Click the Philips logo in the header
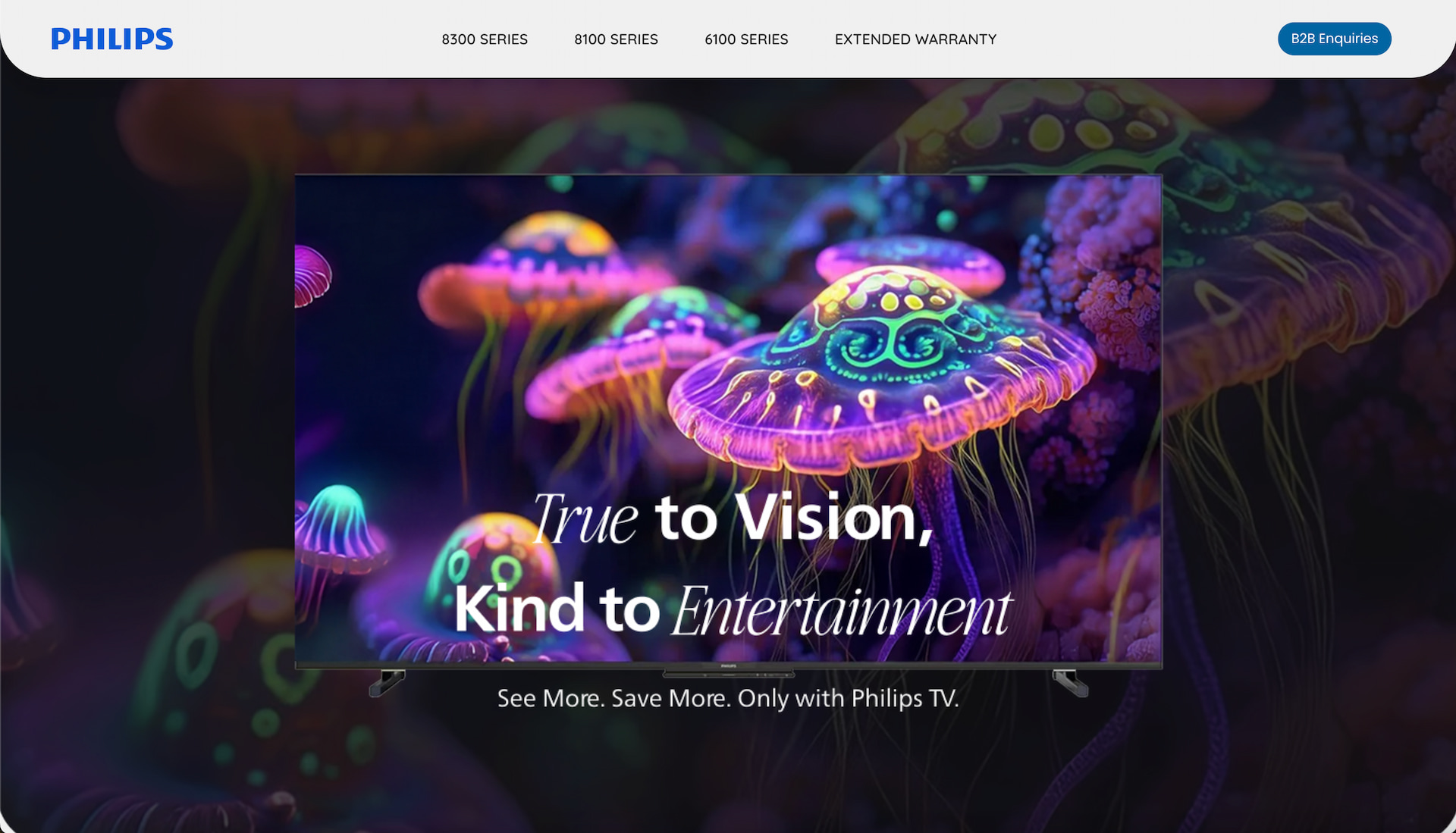Image resolution: width=1456 pixels, height=833 pixels. 111,39
